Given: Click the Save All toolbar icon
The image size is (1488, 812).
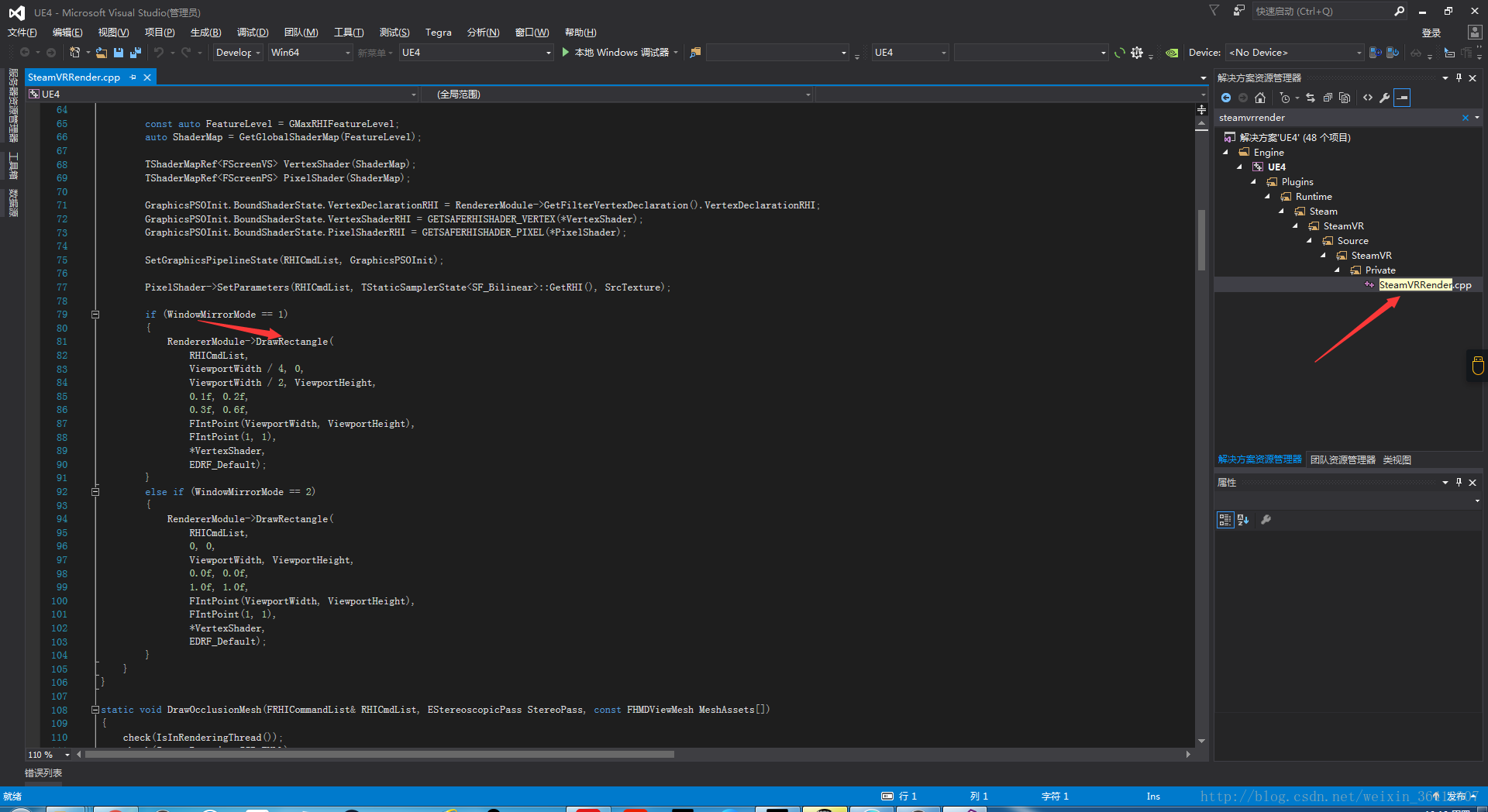Looking at the screenshot, I should pos(136,53).
